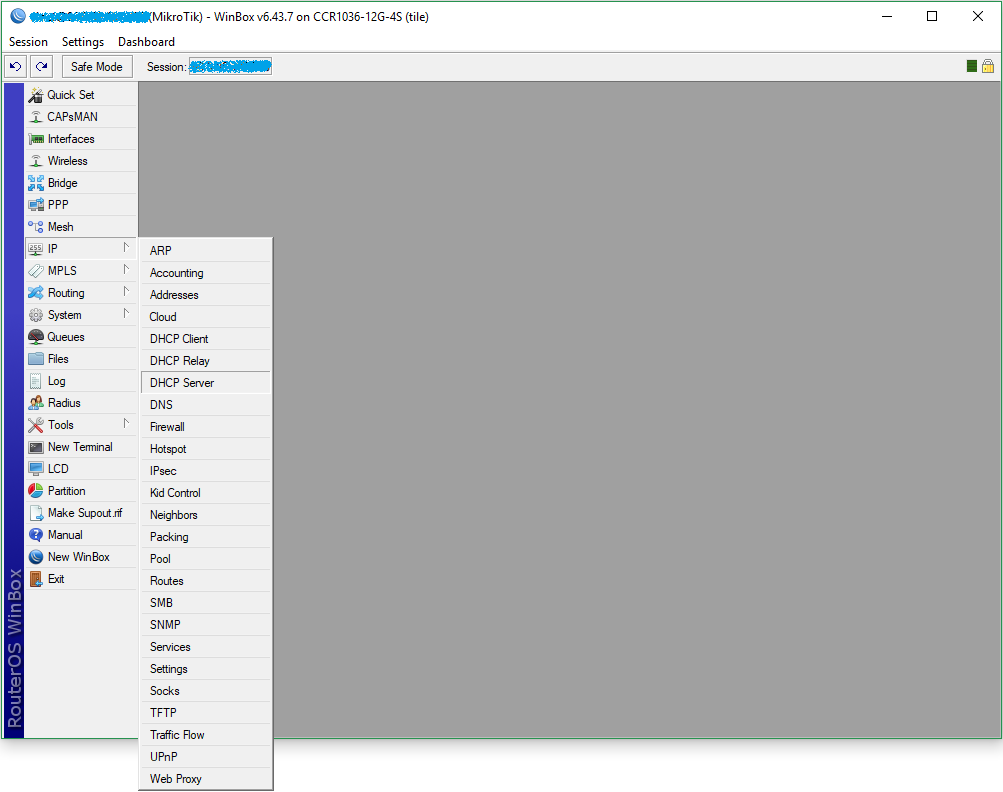Open the Dashboard menu
This screenshot has height=792, width=1003.
[x=146, y=42]
